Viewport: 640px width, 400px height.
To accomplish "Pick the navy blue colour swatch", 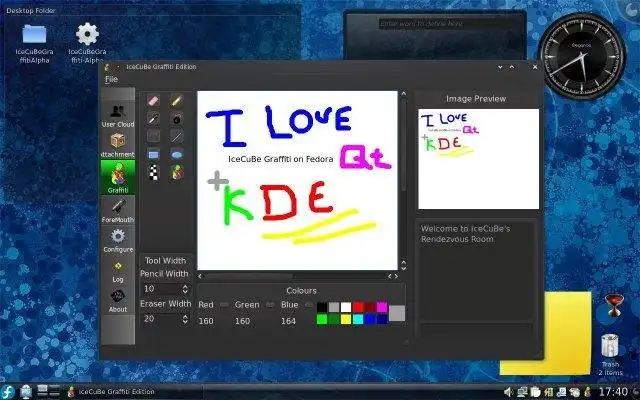I will [x=382, y=319].
